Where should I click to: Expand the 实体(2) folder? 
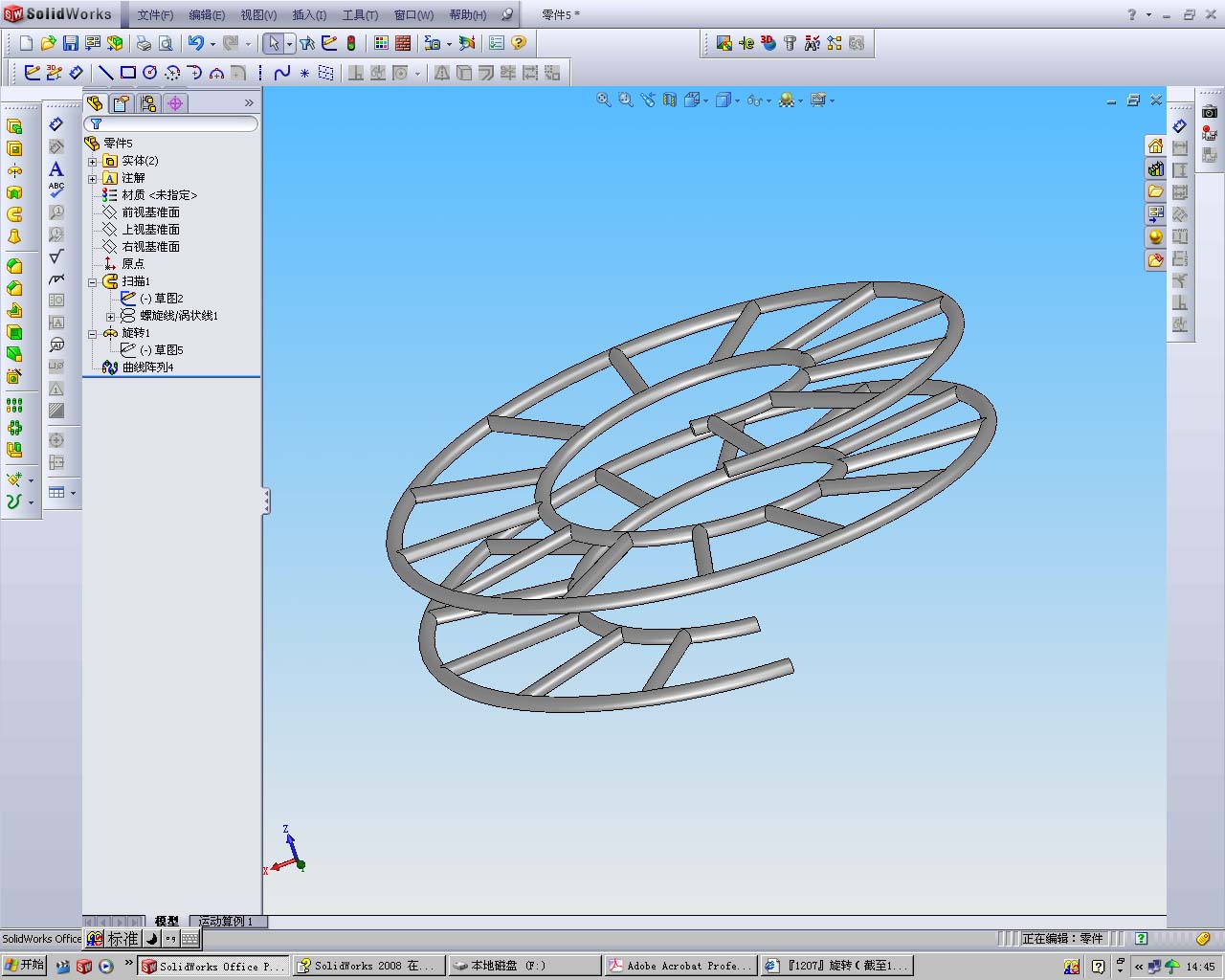point(93,161)
